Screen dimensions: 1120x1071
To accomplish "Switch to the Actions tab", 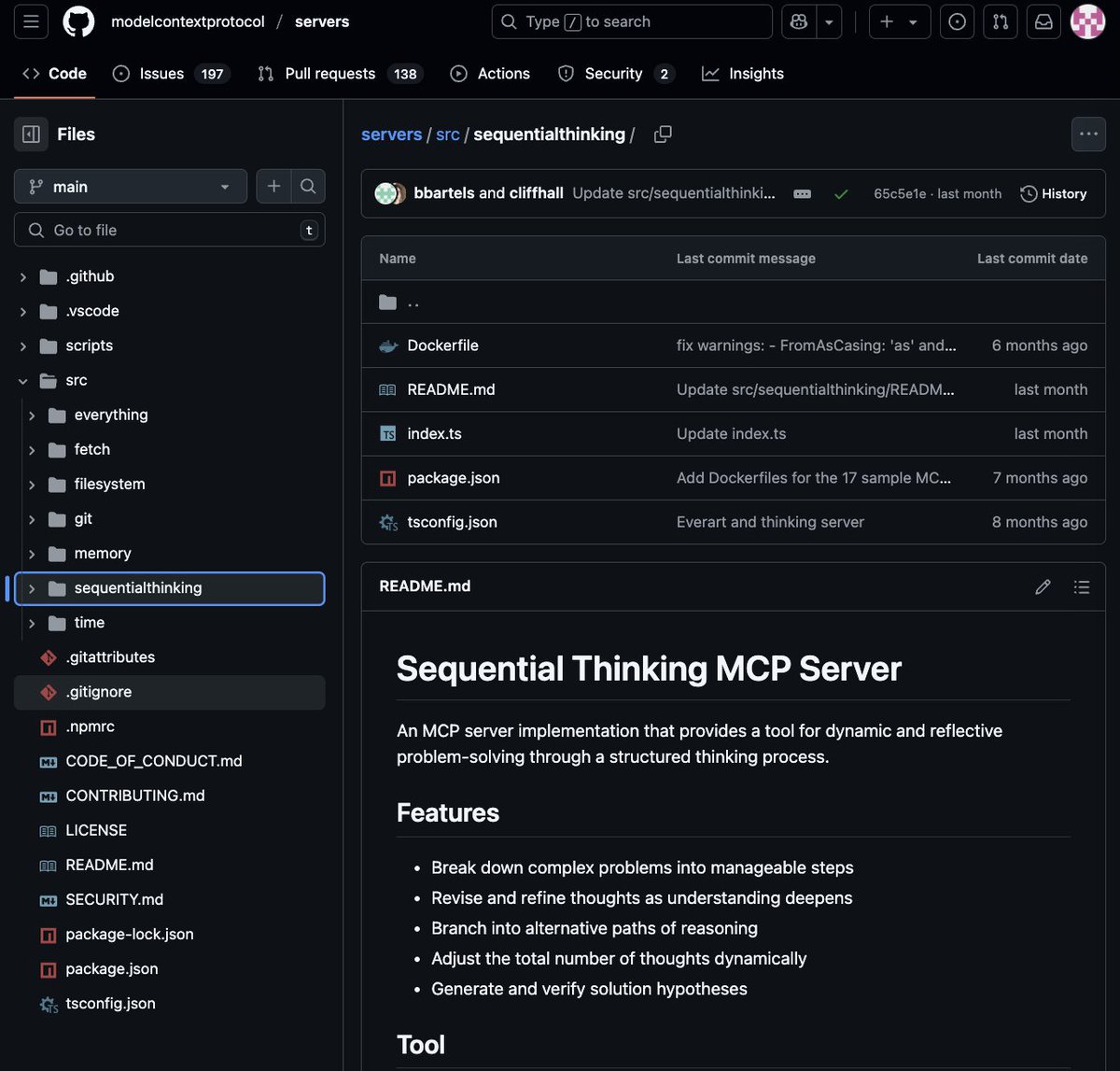I will pyautogui.click(x=490, y=74).
